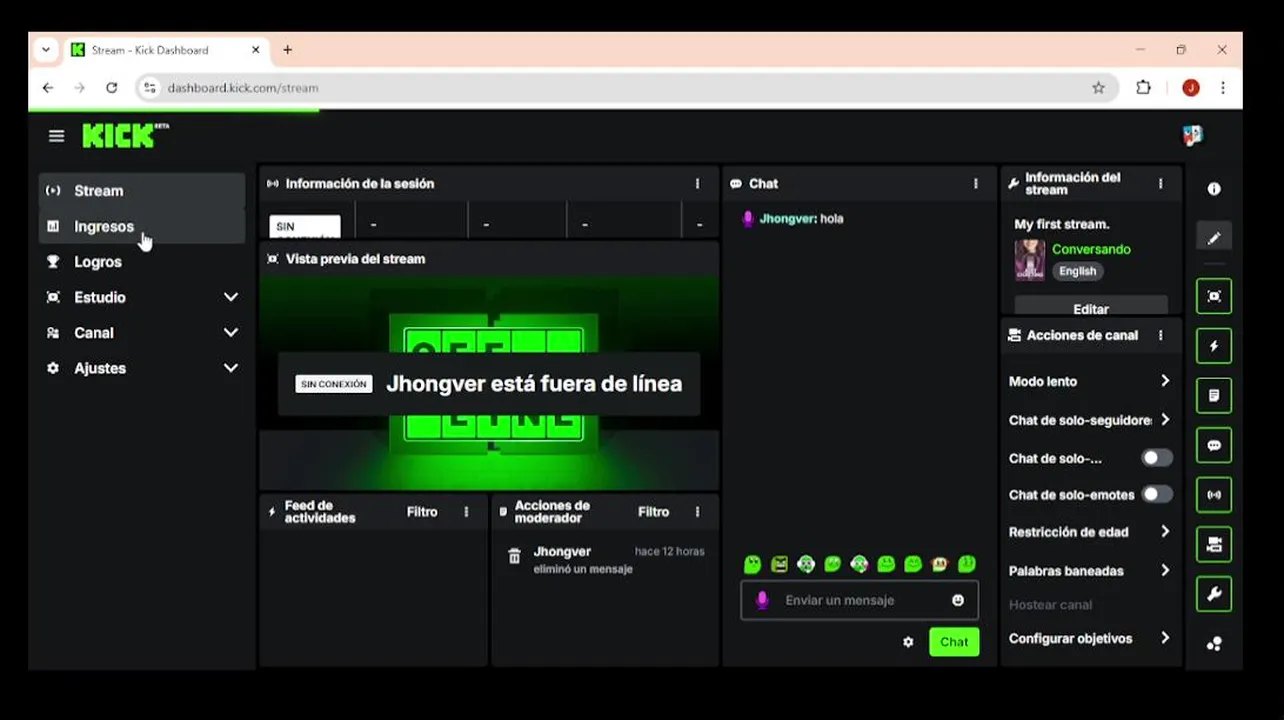
Task: Click the English language tag
Action: (x=1078, y=271)
